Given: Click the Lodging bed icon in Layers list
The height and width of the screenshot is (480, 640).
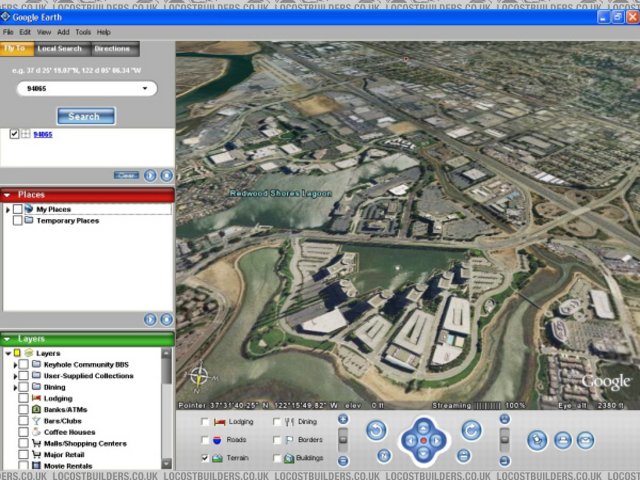Looking at the screenshot, I should 36,398.
